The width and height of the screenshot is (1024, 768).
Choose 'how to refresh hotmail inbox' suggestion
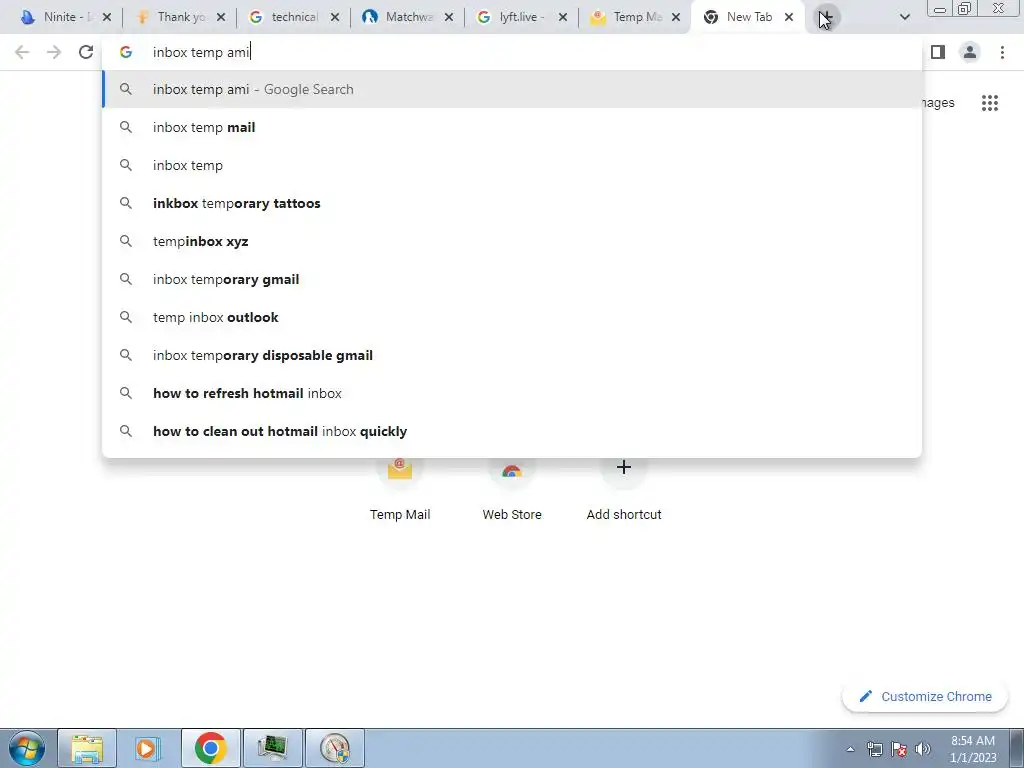512,393
